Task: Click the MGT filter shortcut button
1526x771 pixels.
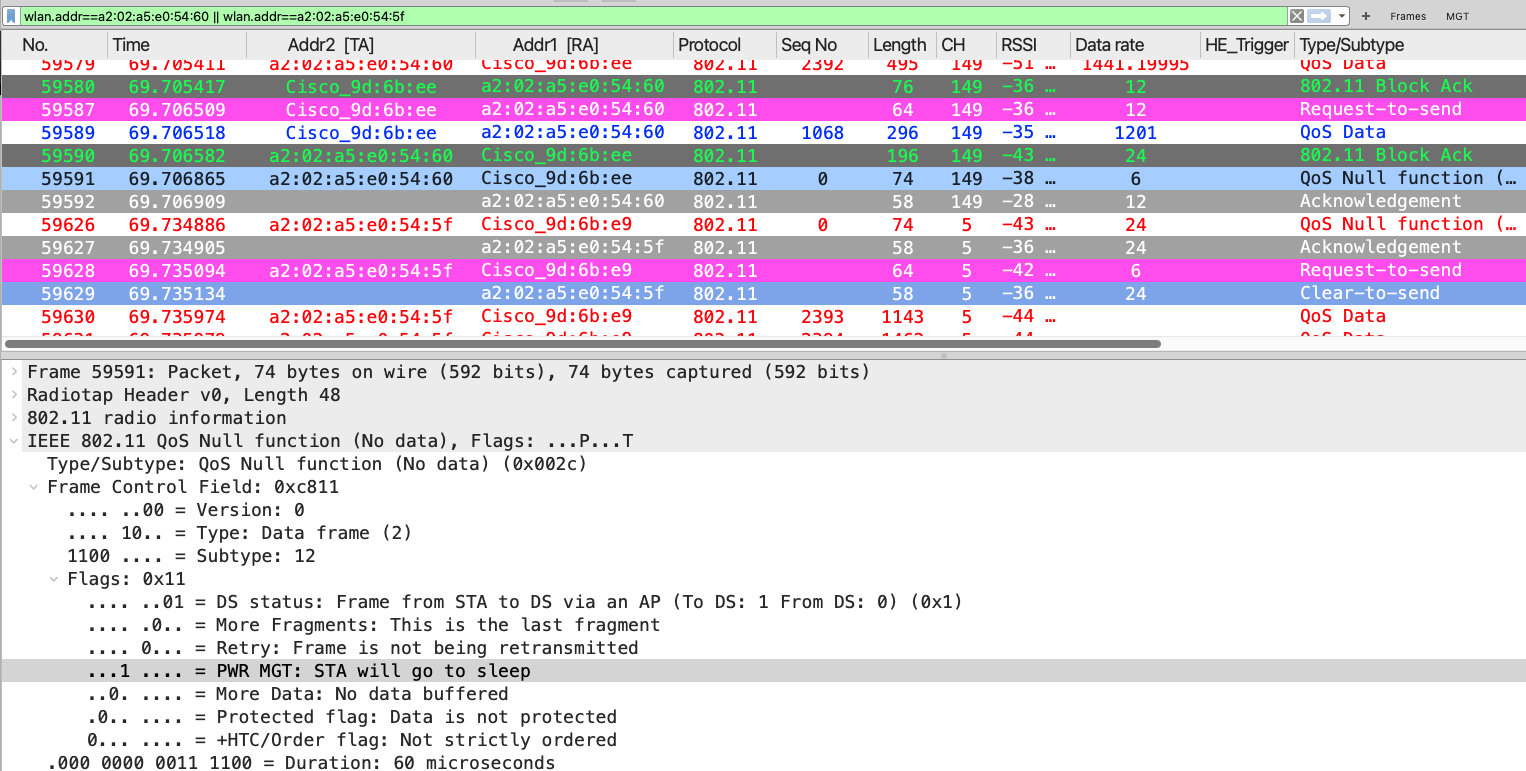Action: pos(1457,16)
